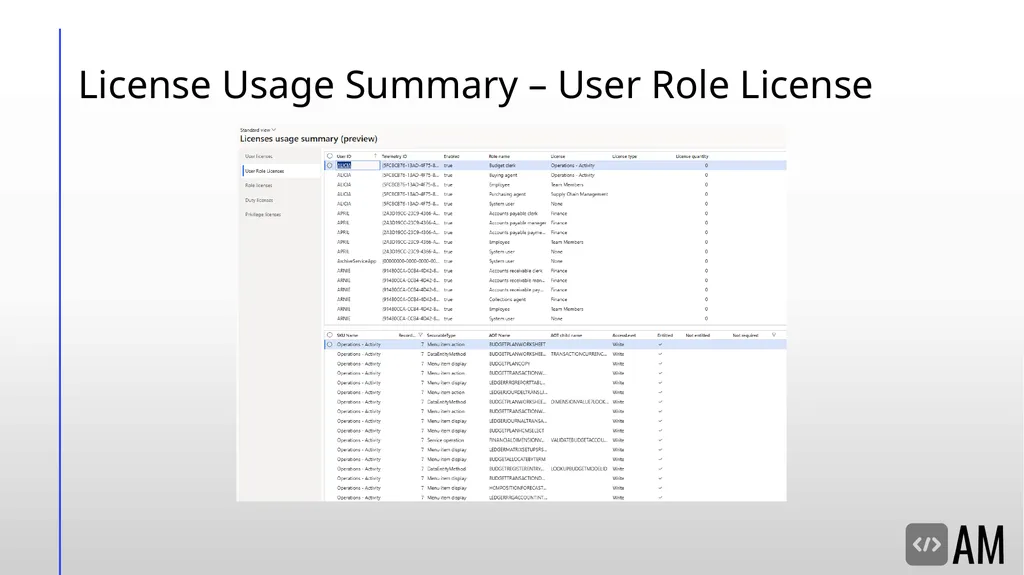1024x575 pixels.
Task: Click the highlighted User ID field in the first row
Action: click(x=358, y=165)
